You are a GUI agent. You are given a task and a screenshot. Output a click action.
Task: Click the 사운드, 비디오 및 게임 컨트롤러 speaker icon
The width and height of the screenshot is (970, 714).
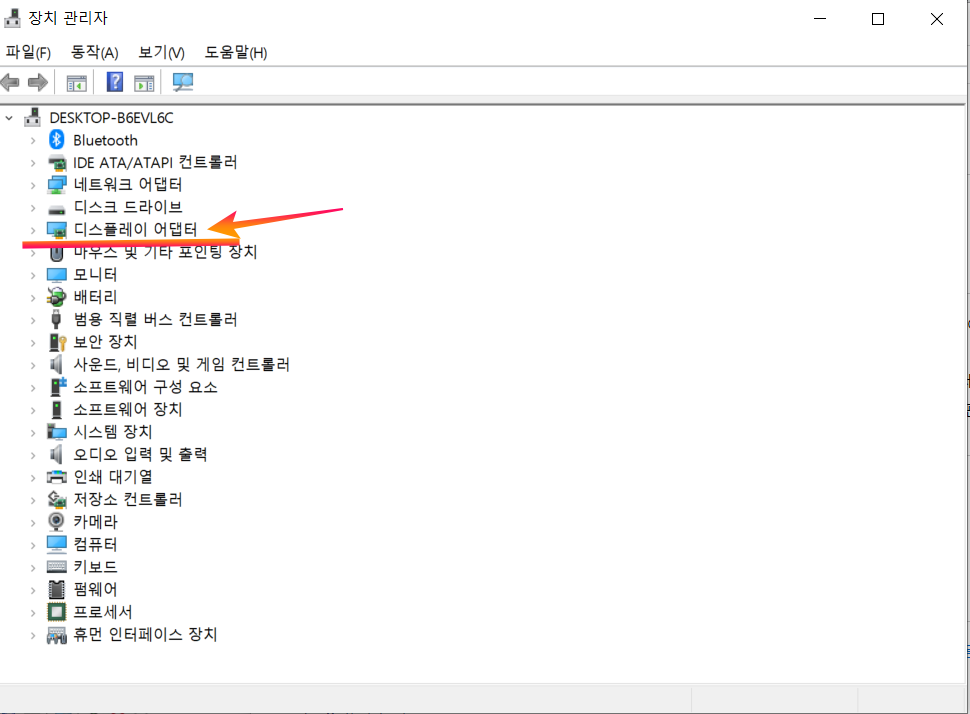coord(56,364)
